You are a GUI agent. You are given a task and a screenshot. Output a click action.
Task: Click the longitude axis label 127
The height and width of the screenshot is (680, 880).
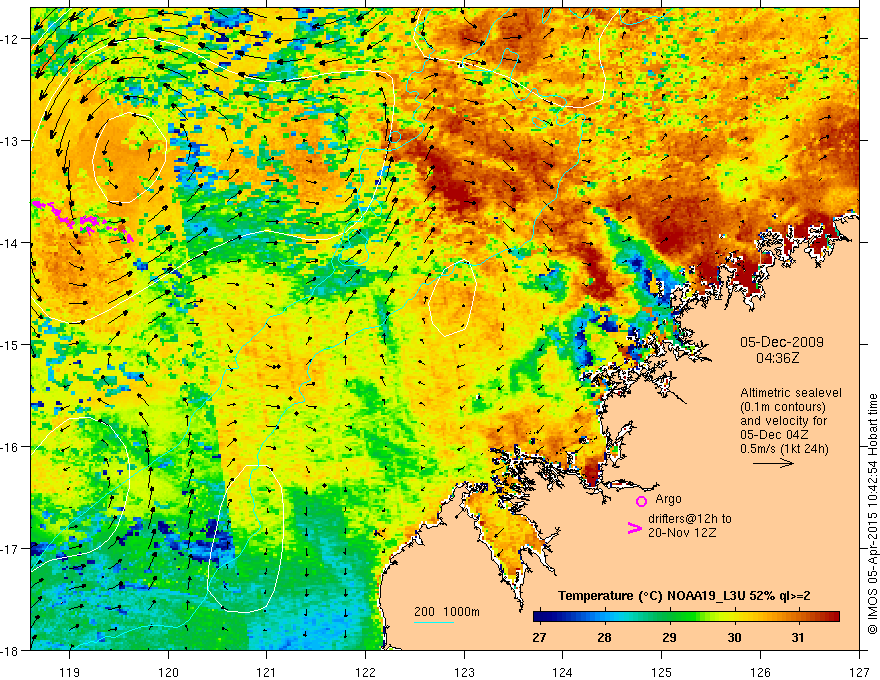[859, 672]
